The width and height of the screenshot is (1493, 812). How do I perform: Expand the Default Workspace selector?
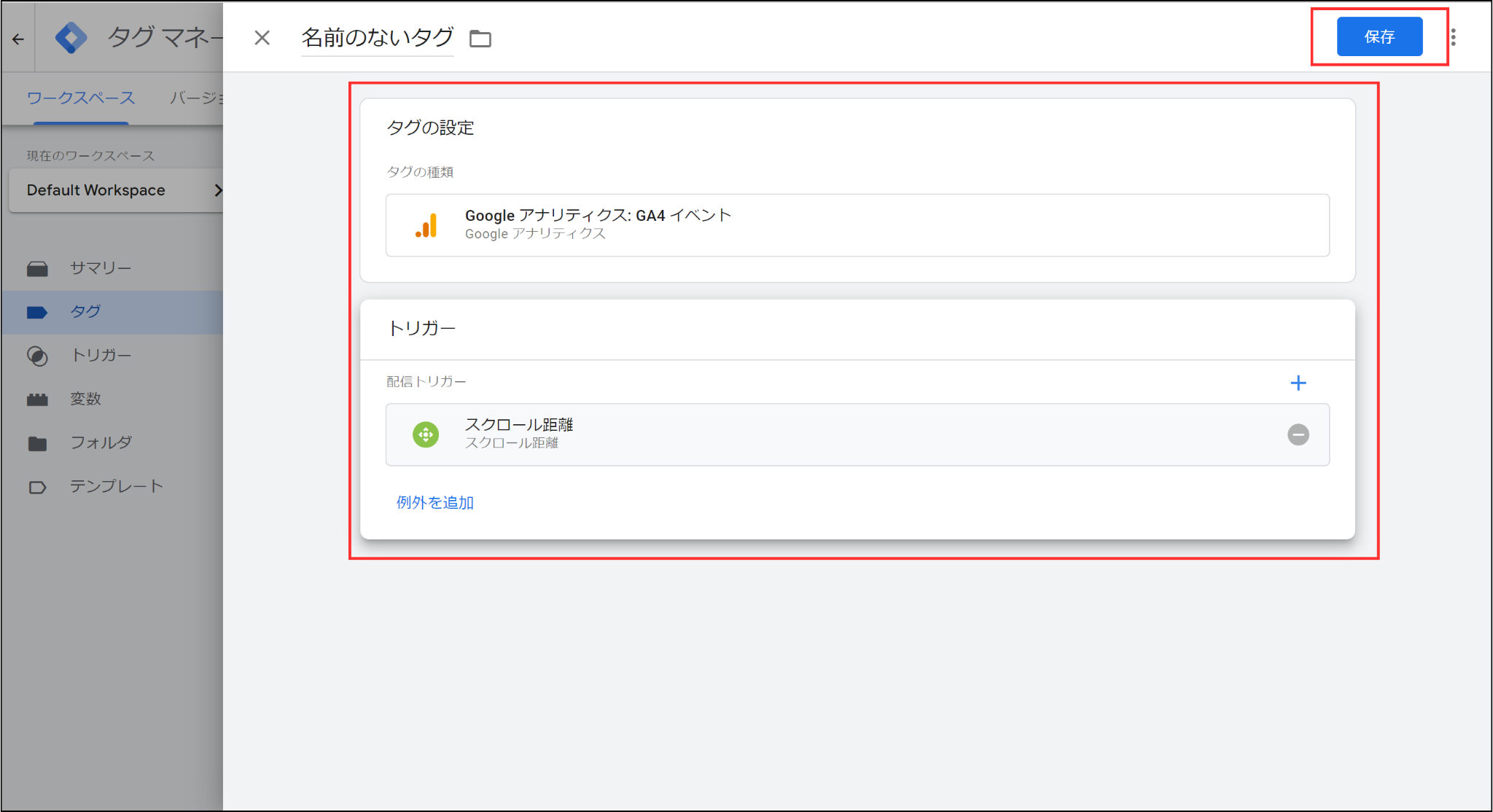tap(116, 190)
